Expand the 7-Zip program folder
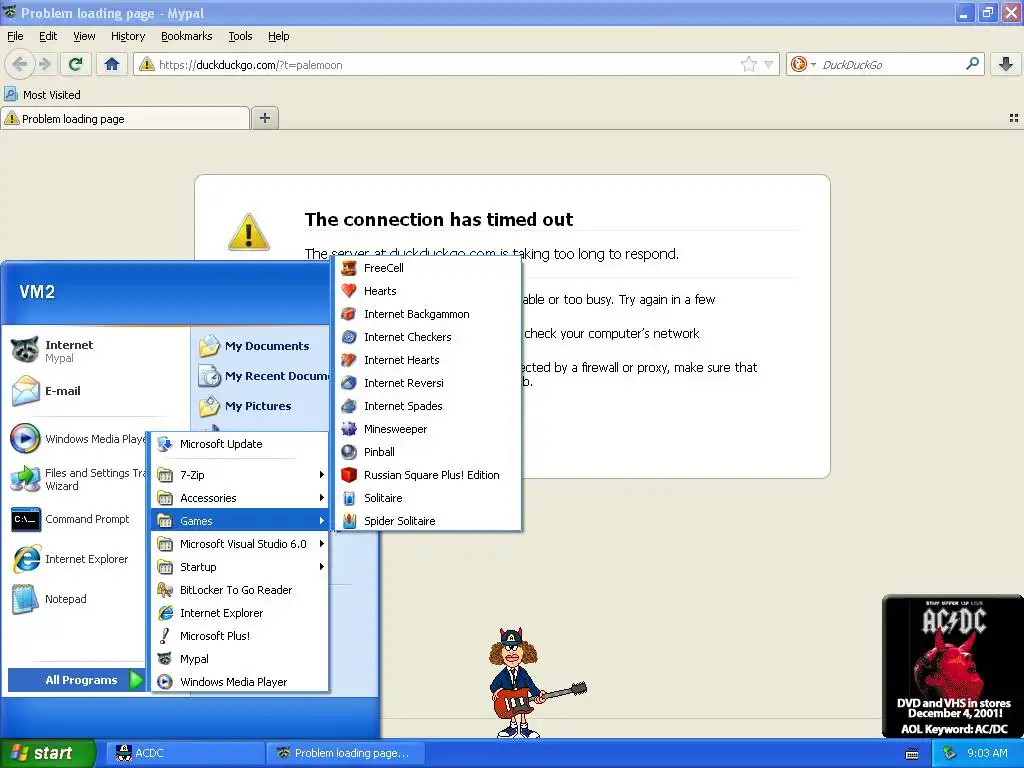This screenshot has width=1024, height=768. point(240,475)
